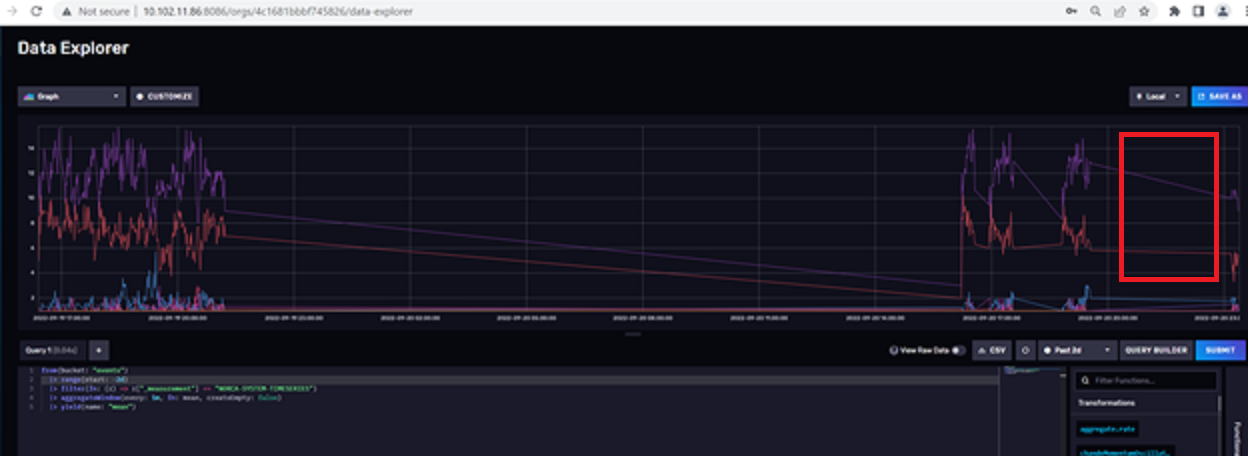Open the Past 2d time range dropdown
The image size is (1248, 456).
[x=1077, y=351]
